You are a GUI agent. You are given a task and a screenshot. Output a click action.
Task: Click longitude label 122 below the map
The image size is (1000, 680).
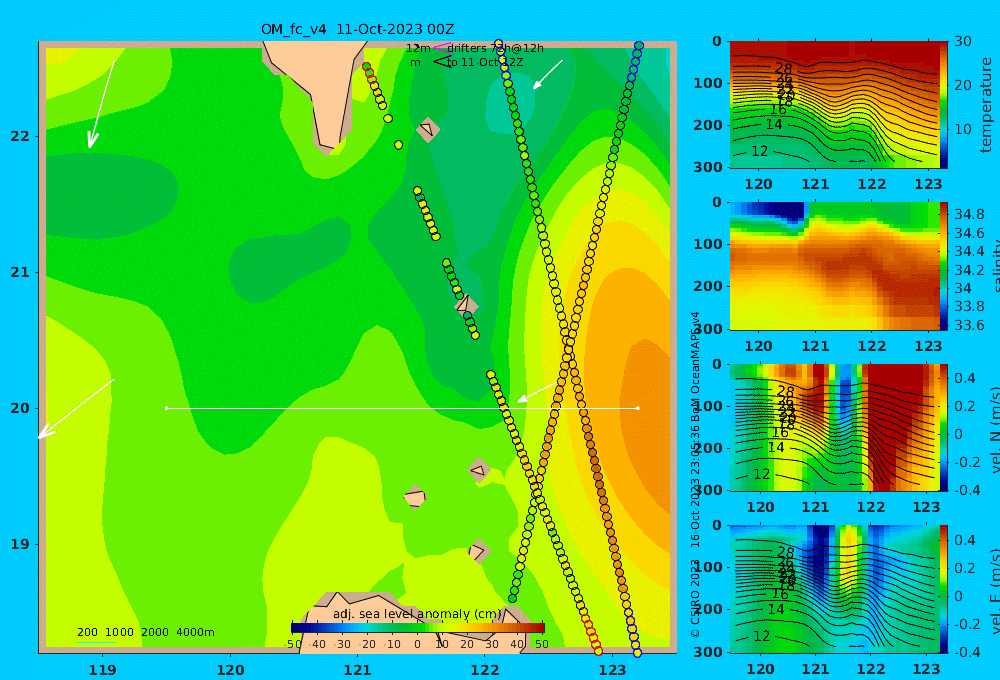485,670
